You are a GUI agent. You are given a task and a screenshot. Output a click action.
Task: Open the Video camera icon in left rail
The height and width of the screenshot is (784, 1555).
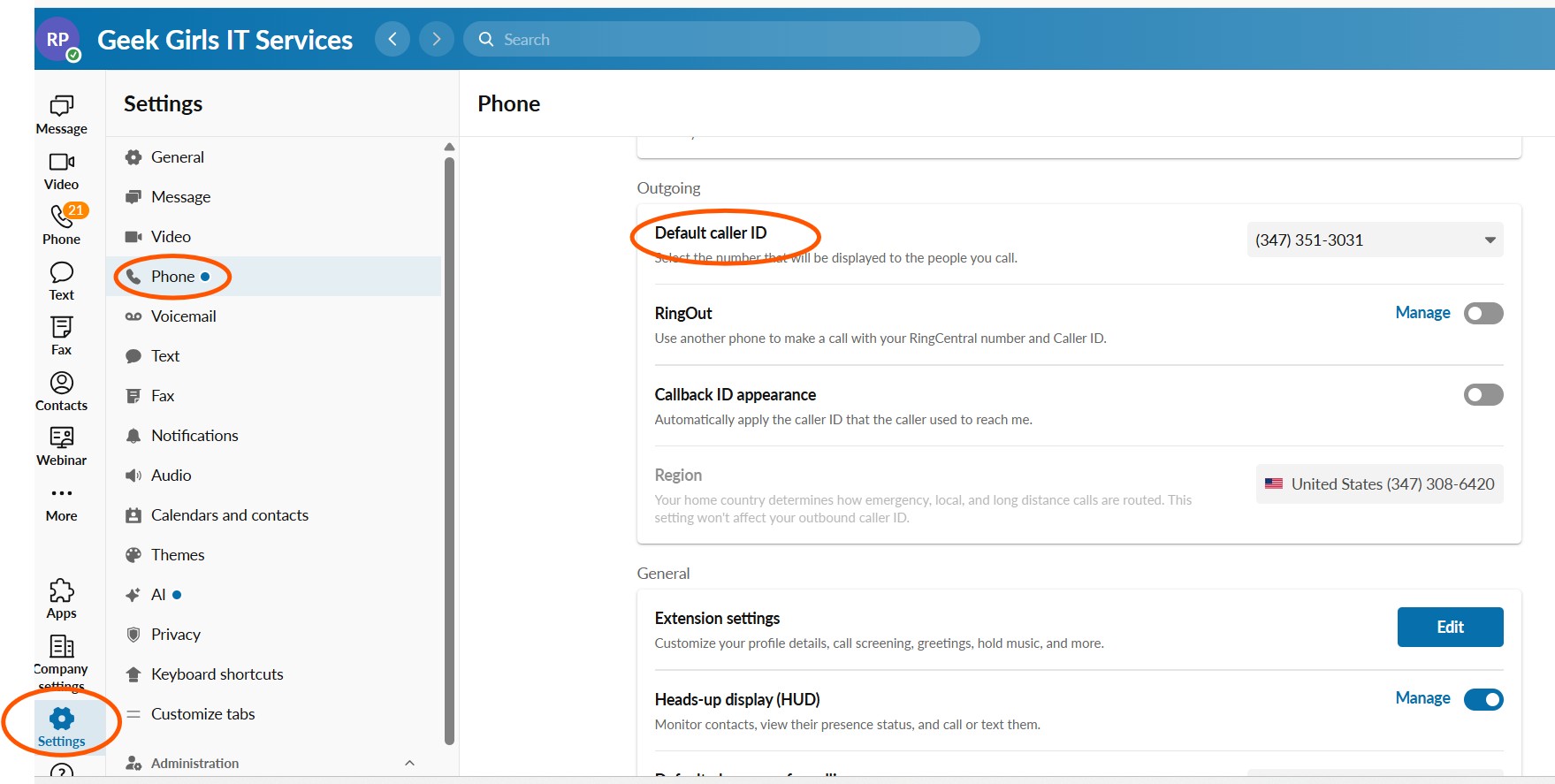point(61,162)
